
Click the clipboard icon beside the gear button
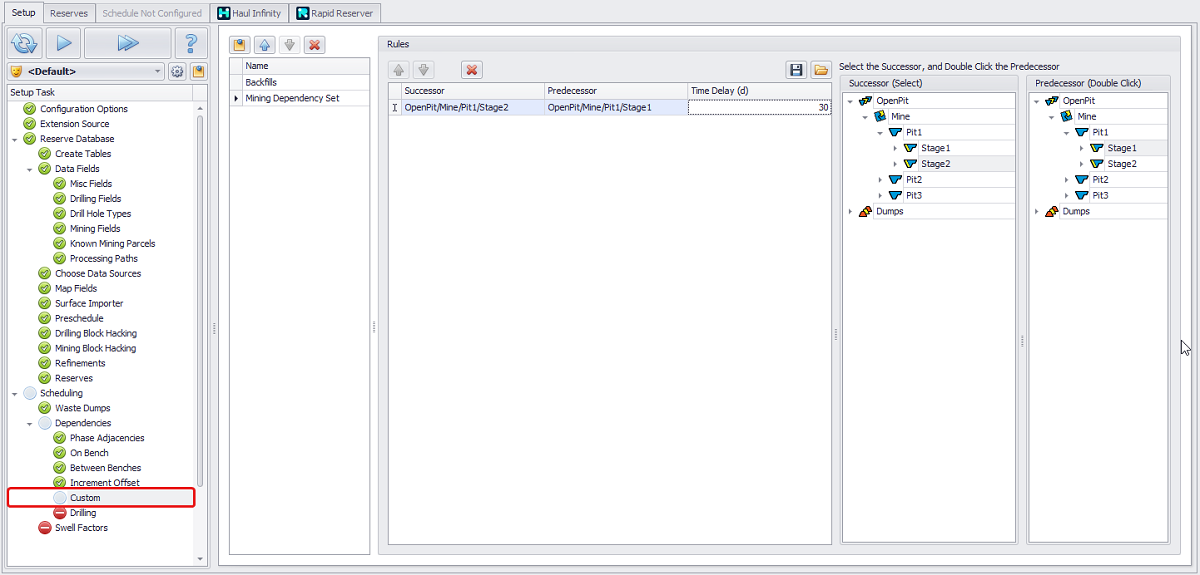[198, 72]
